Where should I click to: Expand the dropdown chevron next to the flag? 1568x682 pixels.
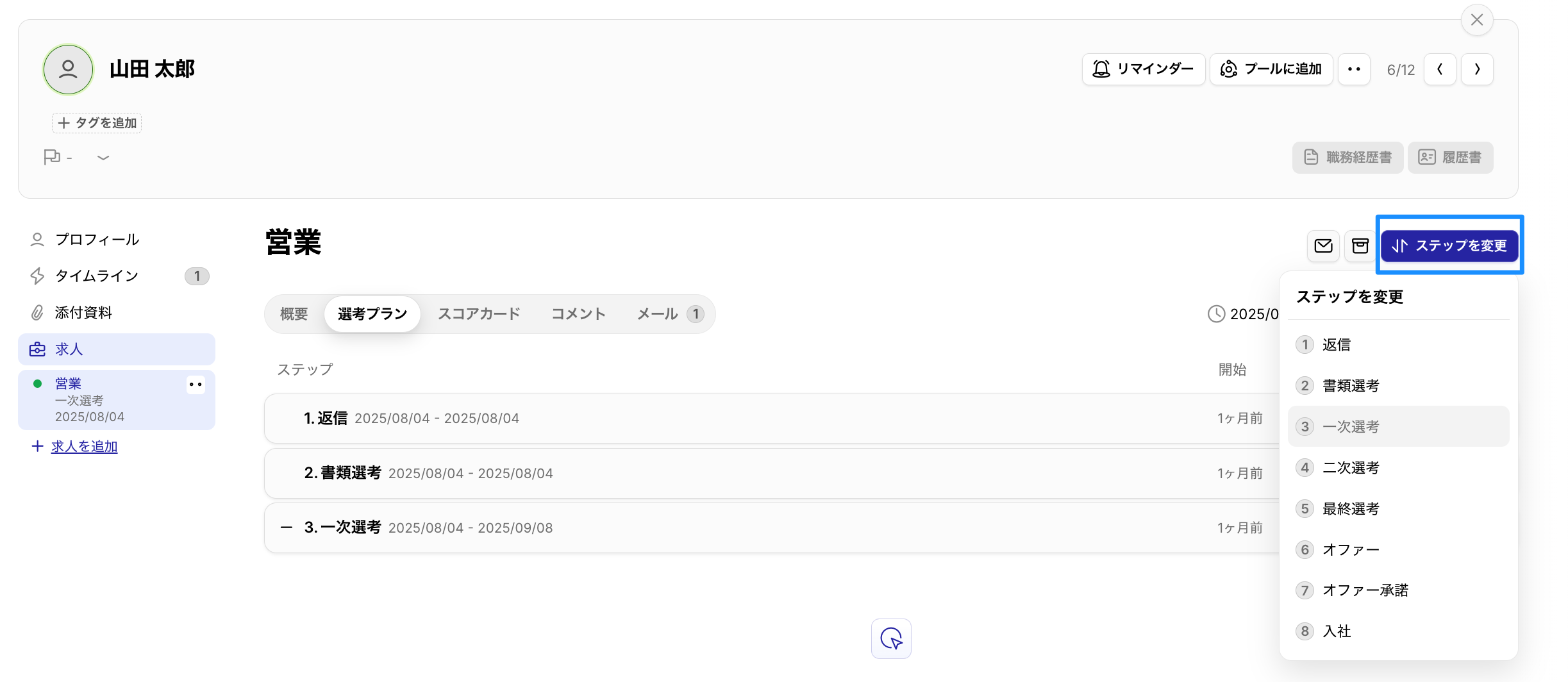click(102, 158)
